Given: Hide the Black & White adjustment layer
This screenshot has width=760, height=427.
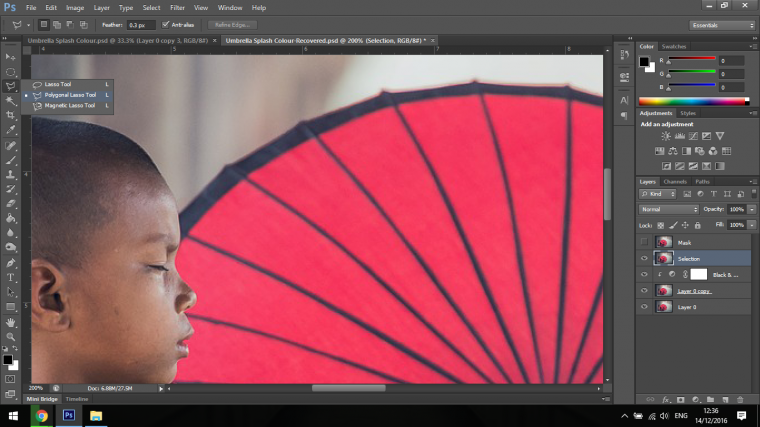Looking at the screenshot, I should tap(644, 274).
